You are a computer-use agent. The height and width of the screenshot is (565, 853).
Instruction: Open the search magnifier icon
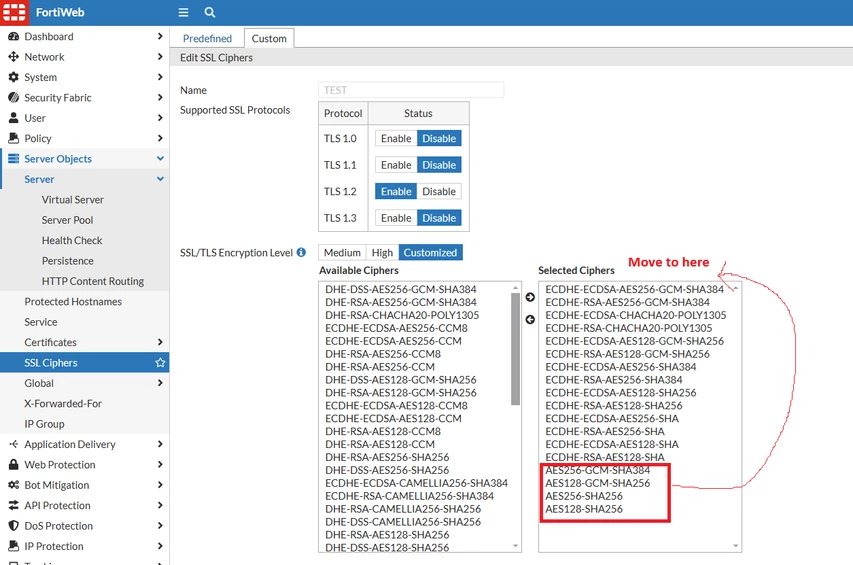coord(209,12)
